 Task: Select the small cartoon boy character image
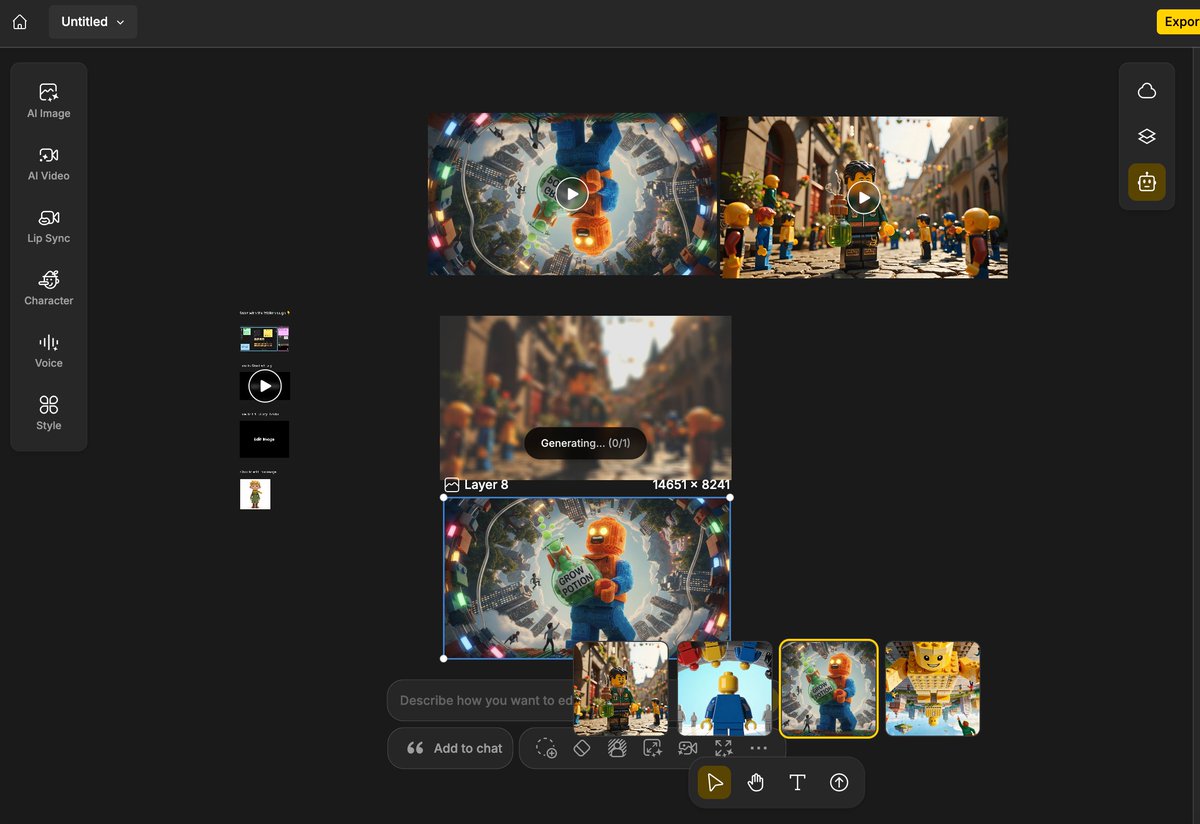pyautogui.click(x=255, y=494)
